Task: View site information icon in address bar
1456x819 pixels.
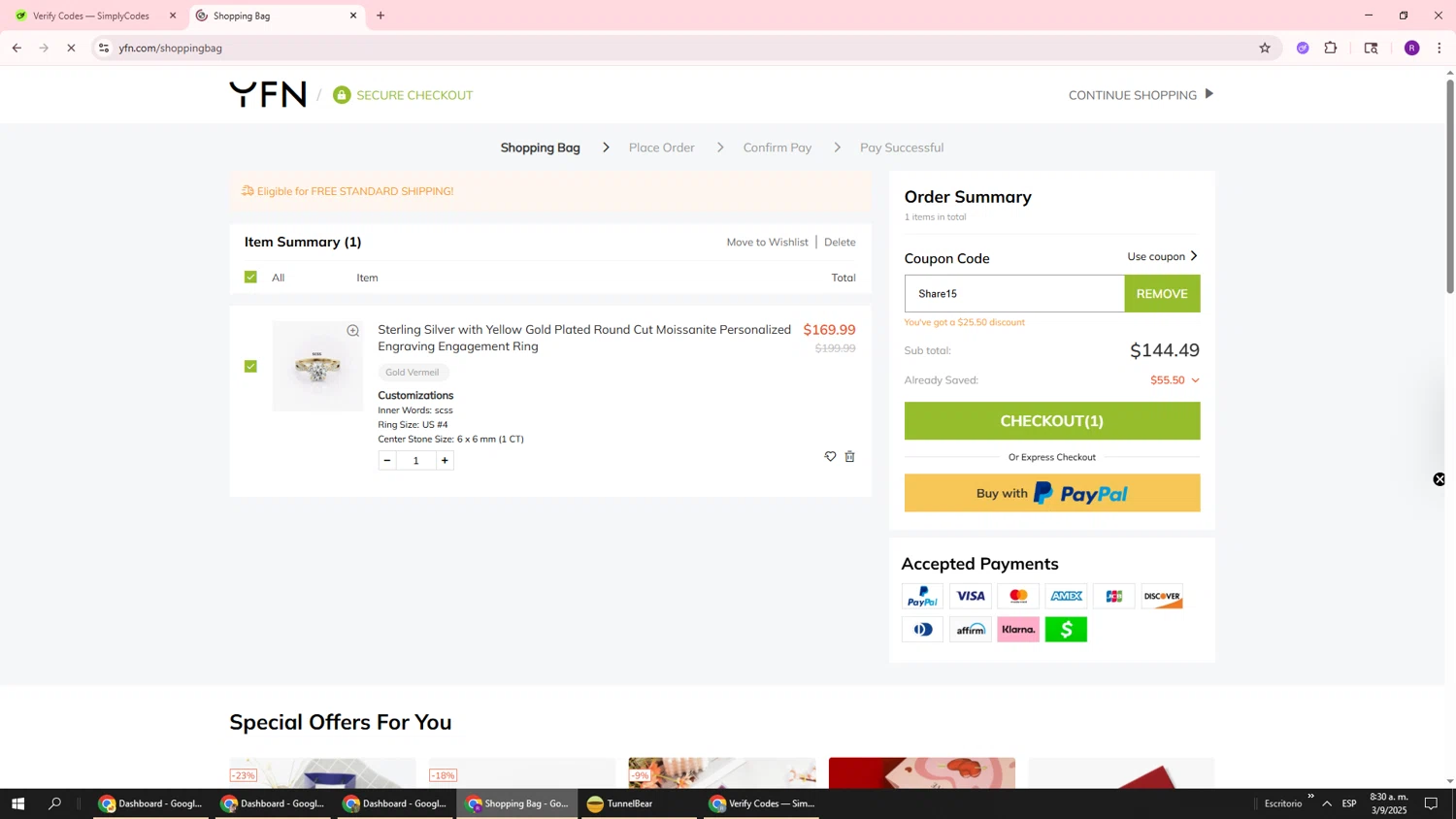Action: point(104,48)
